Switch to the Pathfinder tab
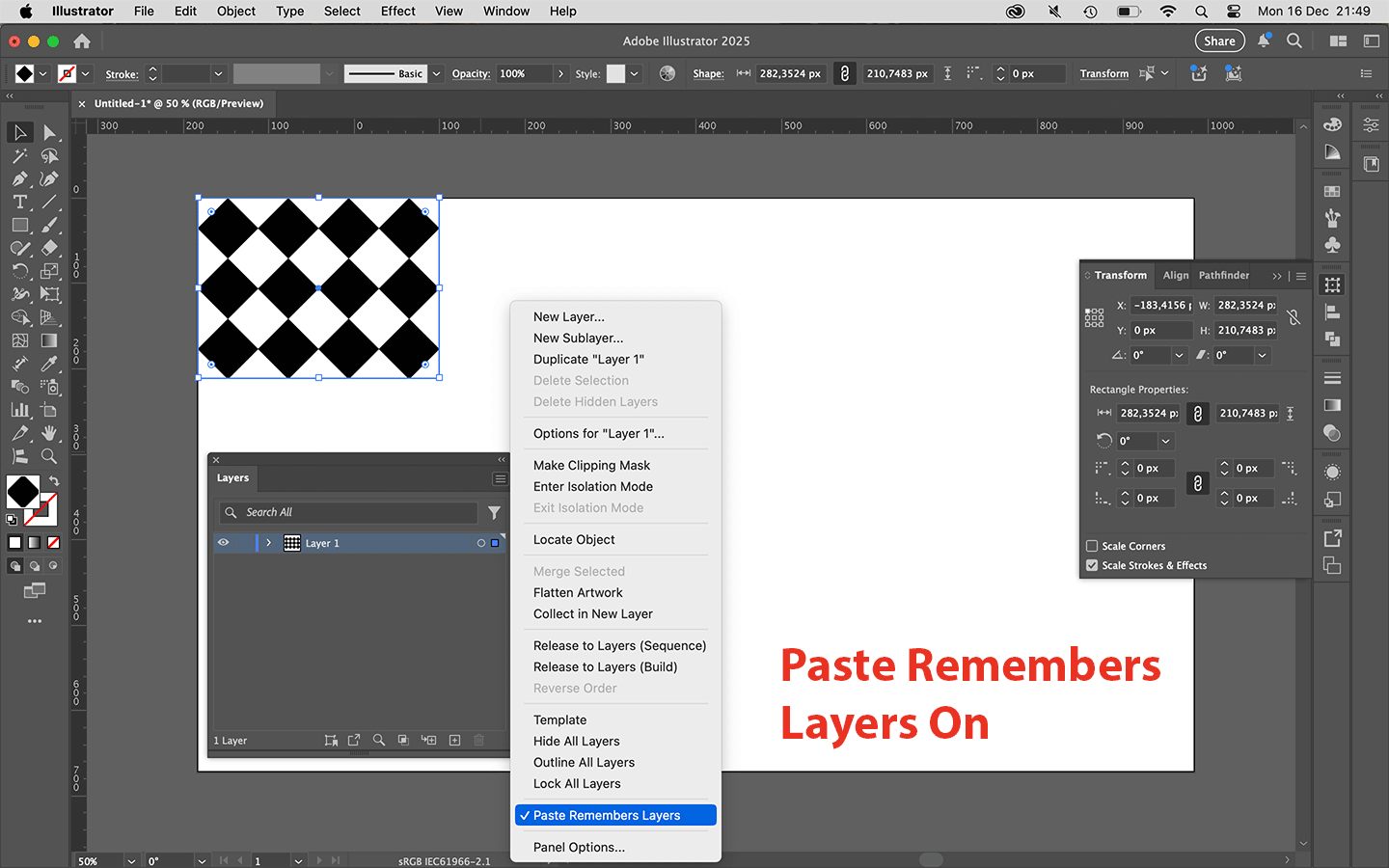1389x868 pixels. pyautogui.click(x=1224, y=275)
